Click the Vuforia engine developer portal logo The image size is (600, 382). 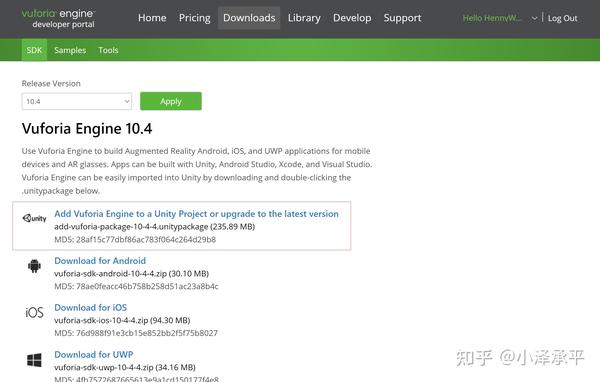(x=58, y=18)
